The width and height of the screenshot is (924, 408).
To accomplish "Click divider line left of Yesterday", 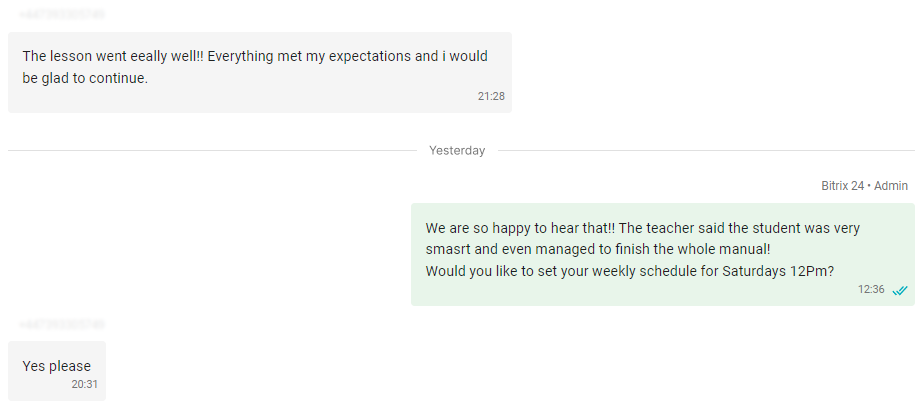I will [x=212, y=150].
